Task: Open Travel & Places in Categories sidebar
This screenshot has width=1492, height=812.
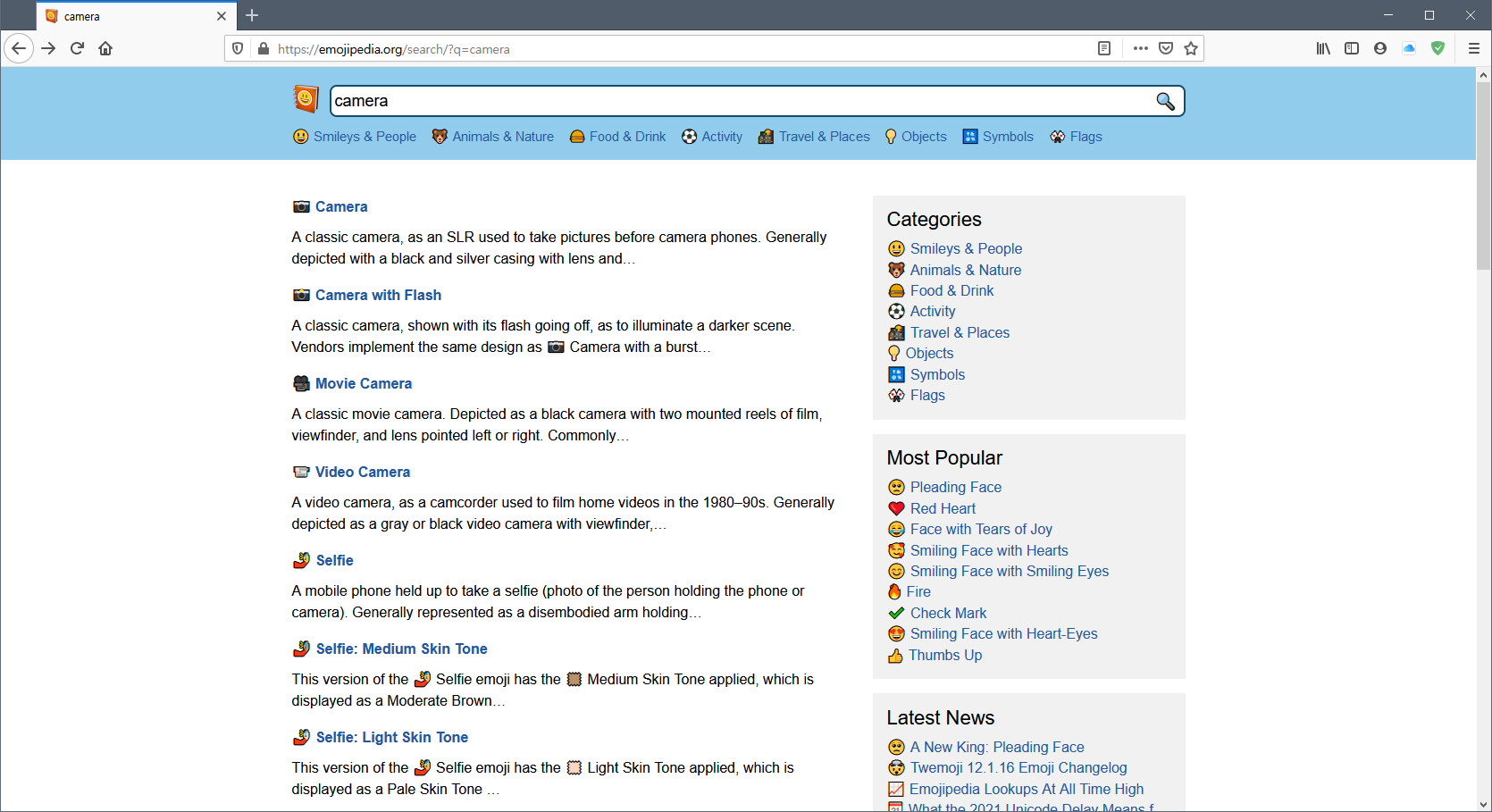Action: tap(960, 332)
